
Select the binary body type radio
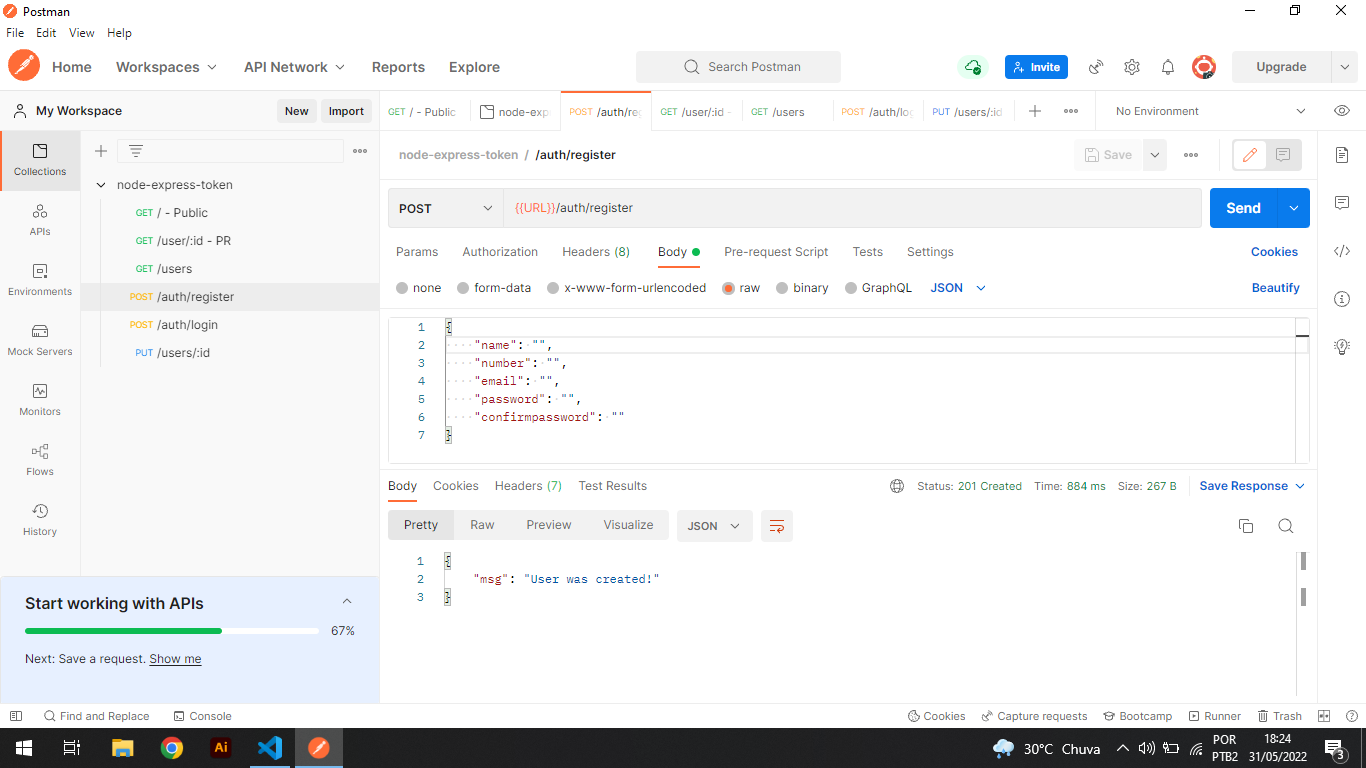(782, 288)
